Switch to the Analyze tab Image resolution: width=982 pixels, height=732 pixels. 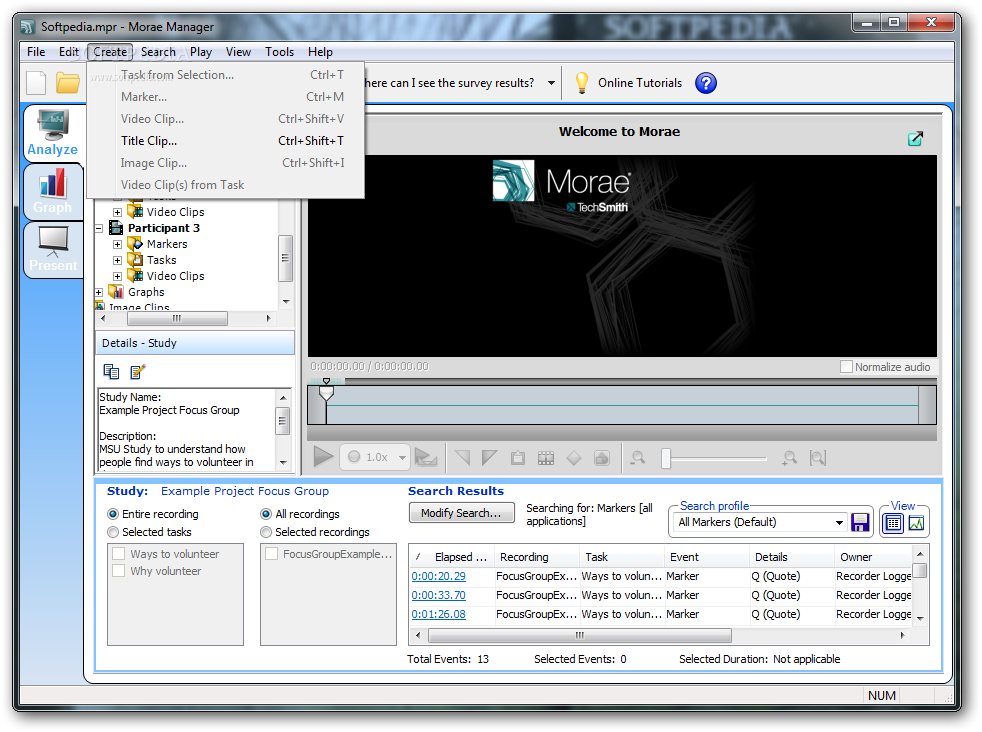tap(53, 132)
